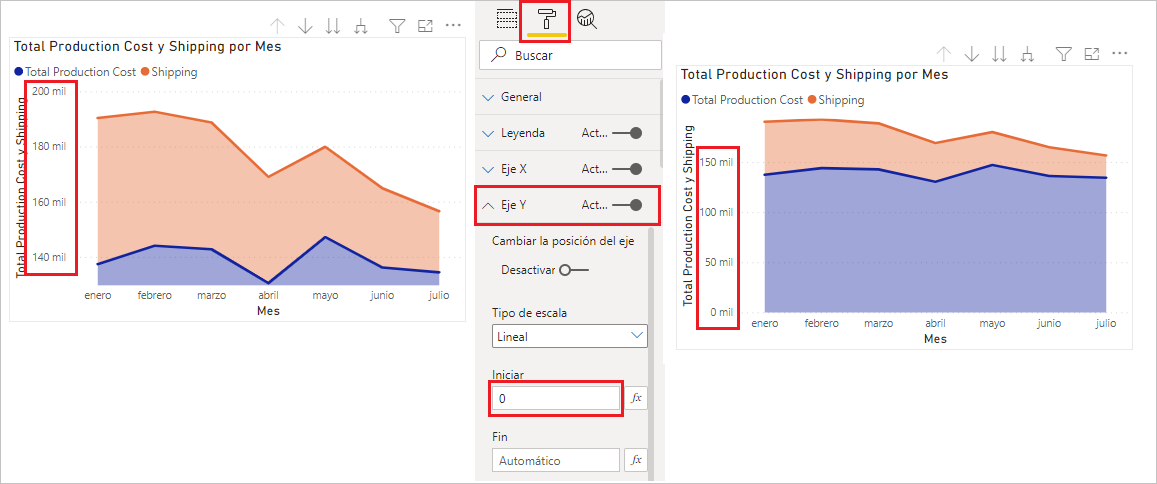This screenshot has width=1157, height=484.
Task: Toggle the Eje X switch off
Action: pos(627,169)
